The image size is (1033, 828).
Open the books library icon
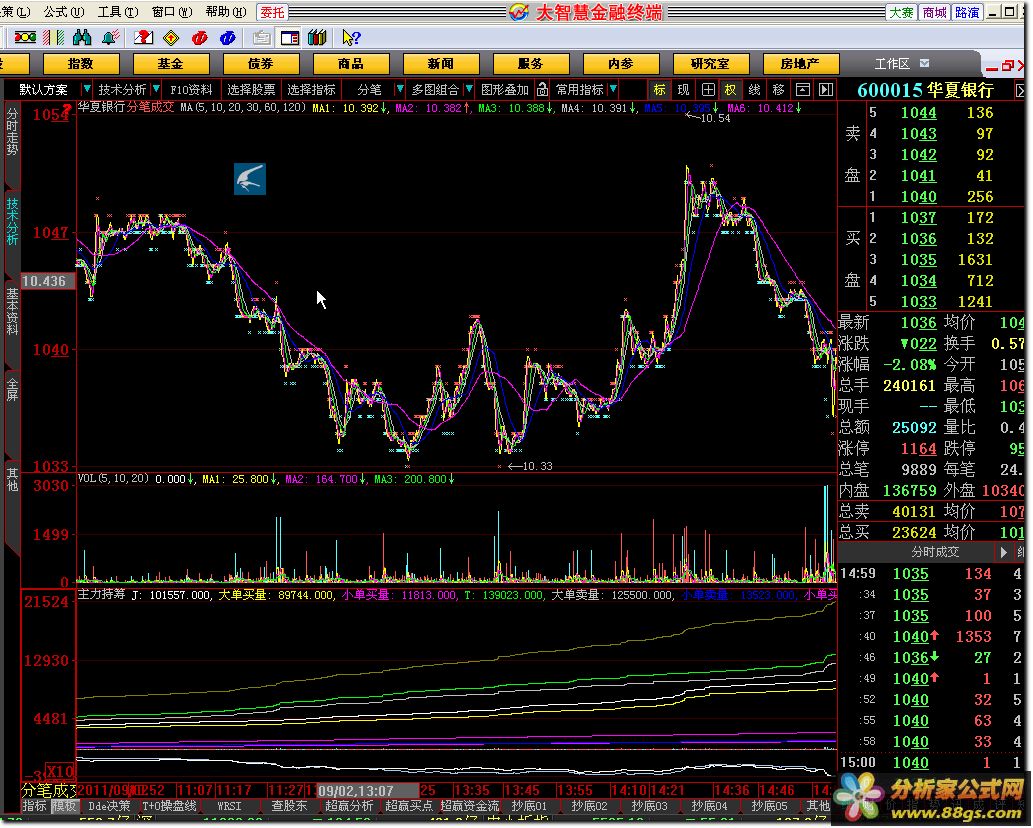coord(317,38)
